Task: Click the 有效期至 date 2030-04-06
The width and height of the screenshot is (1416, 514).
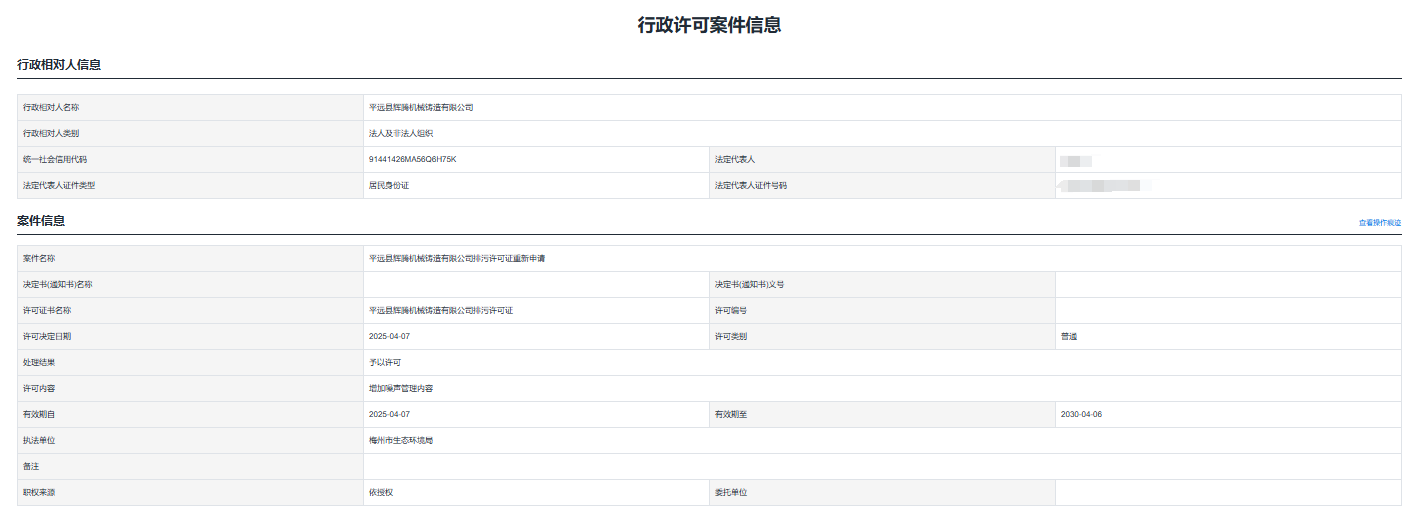Action: 1081,414
